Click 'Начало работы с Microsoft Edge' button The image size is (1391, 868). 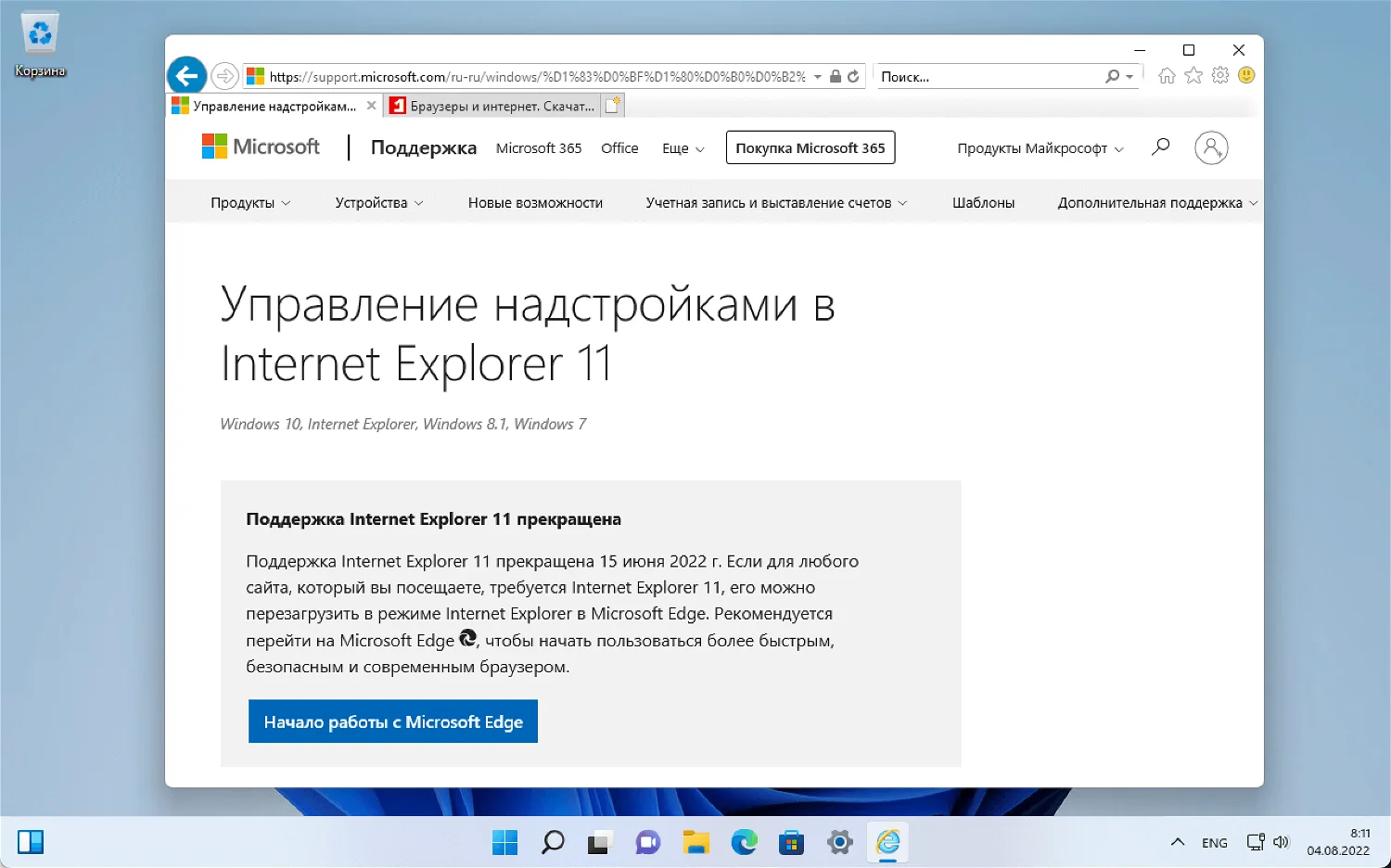pos(393,721)
